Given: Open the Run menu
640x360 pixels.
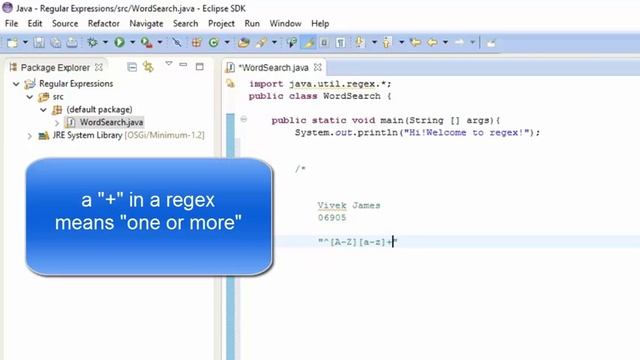Looking at the screenshot, I should point(252,24).
